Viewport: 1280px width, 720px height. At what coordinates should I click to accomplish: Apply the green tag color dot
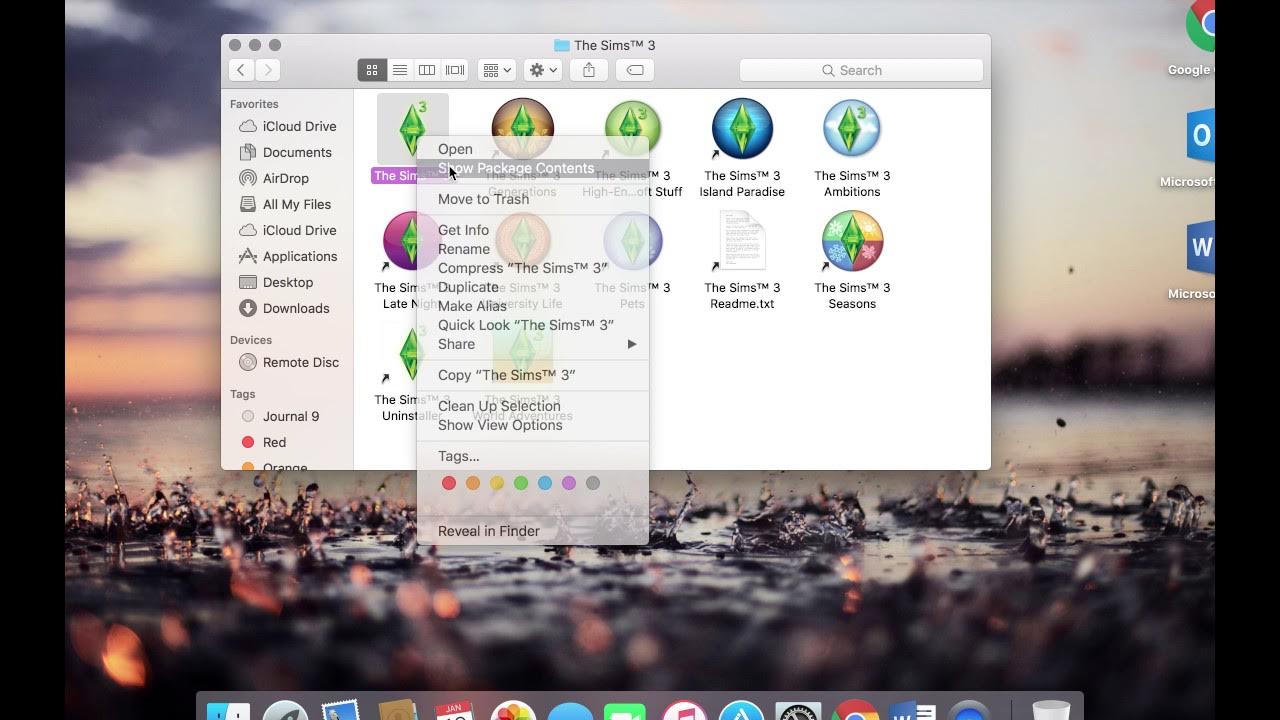click(x=521, y=483)
